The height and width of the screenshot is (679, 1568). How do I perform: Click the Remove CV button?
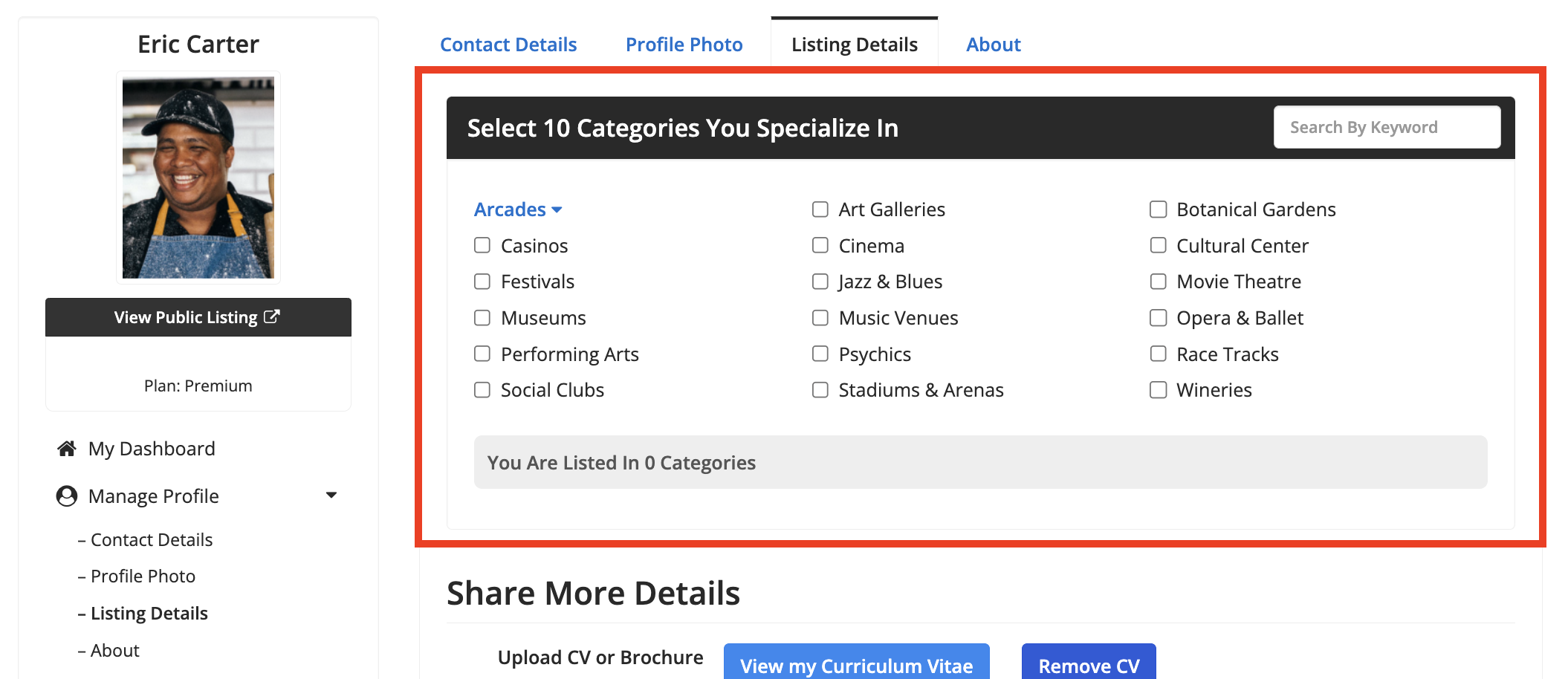click(1089, 663)
